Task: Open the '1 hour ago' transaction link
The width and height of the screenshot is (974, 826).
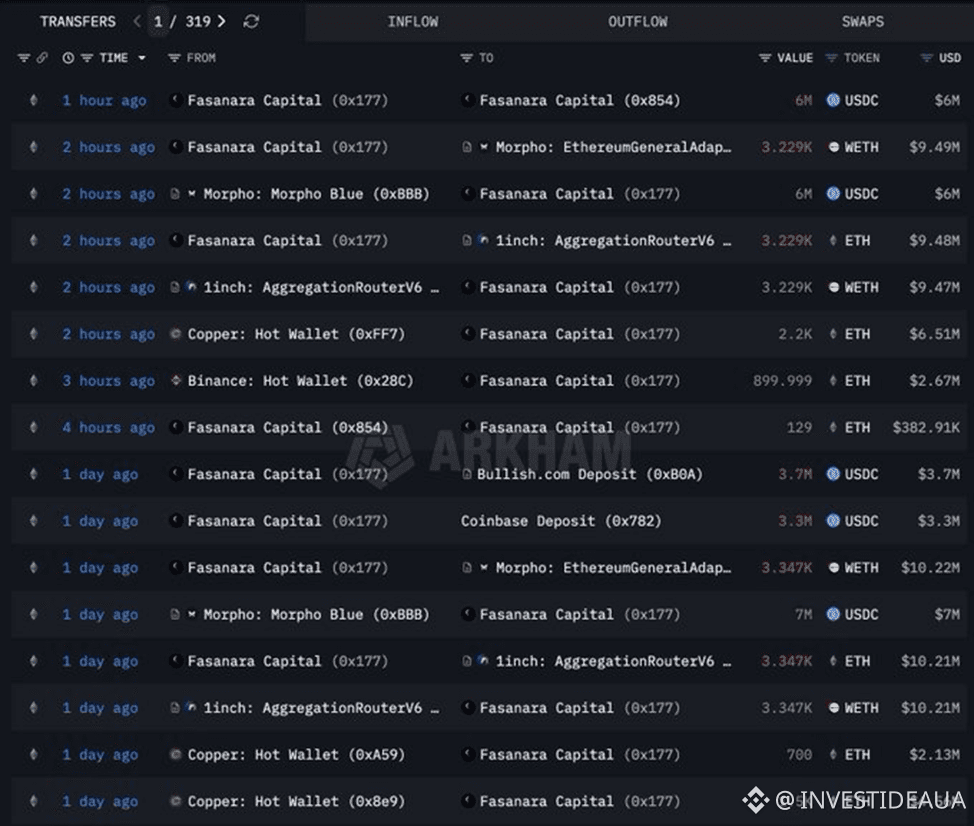Action: (x=104, y=101)
